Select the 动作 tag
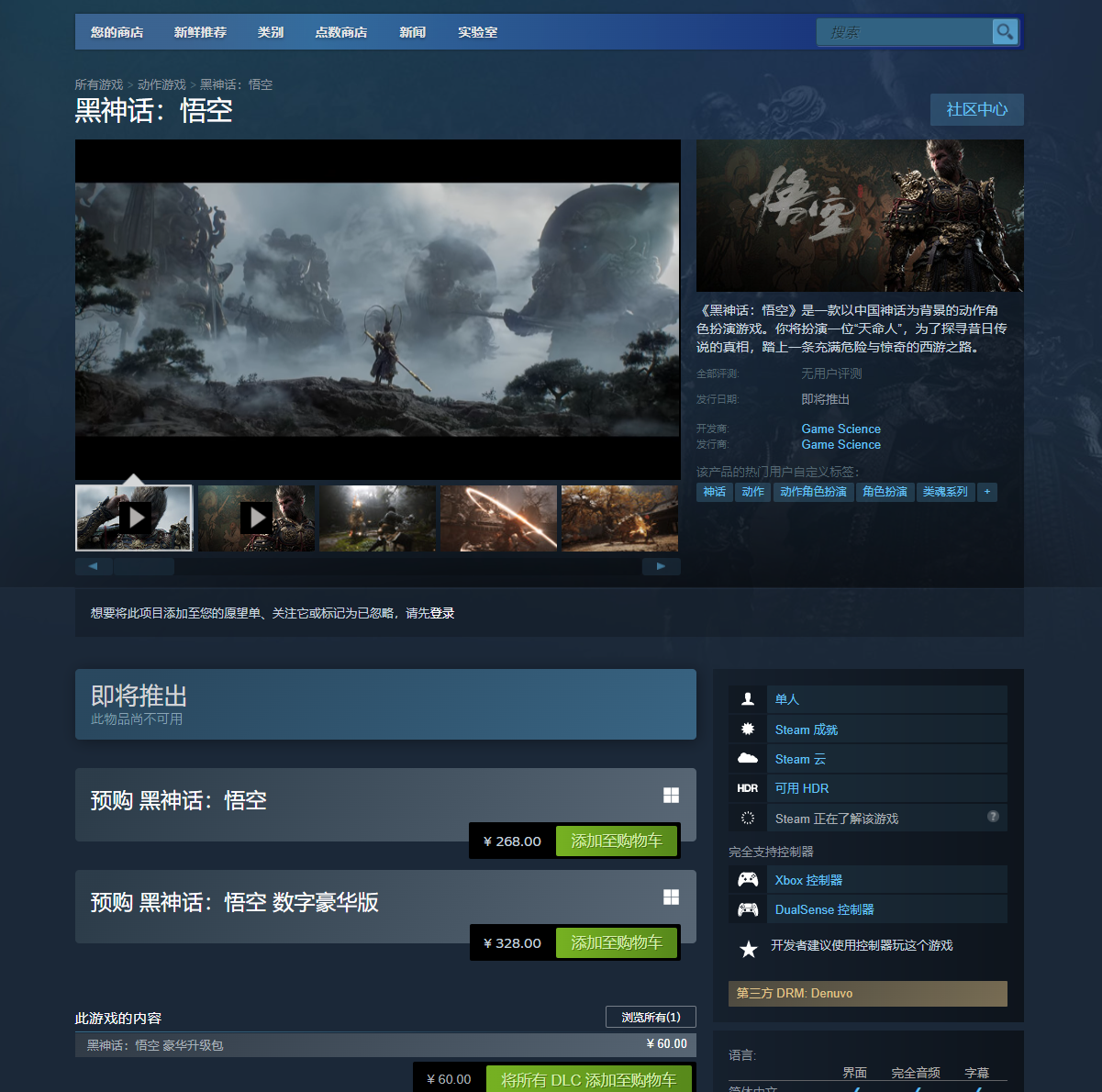Image resolution: width=1102 pixels, height=1092 pixels. click(x=753, y=492)
